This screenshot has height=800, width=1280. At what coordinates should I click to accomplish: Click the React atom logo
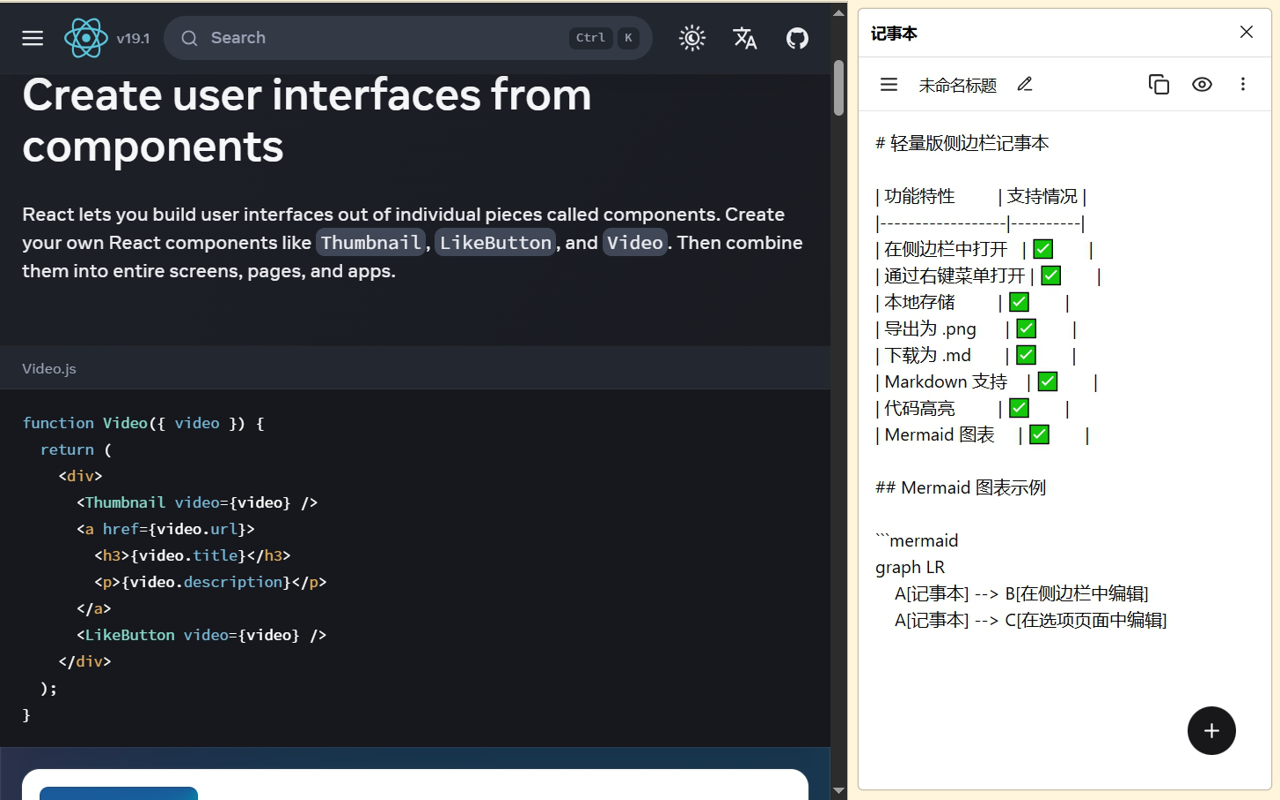[x=86, y=38]
